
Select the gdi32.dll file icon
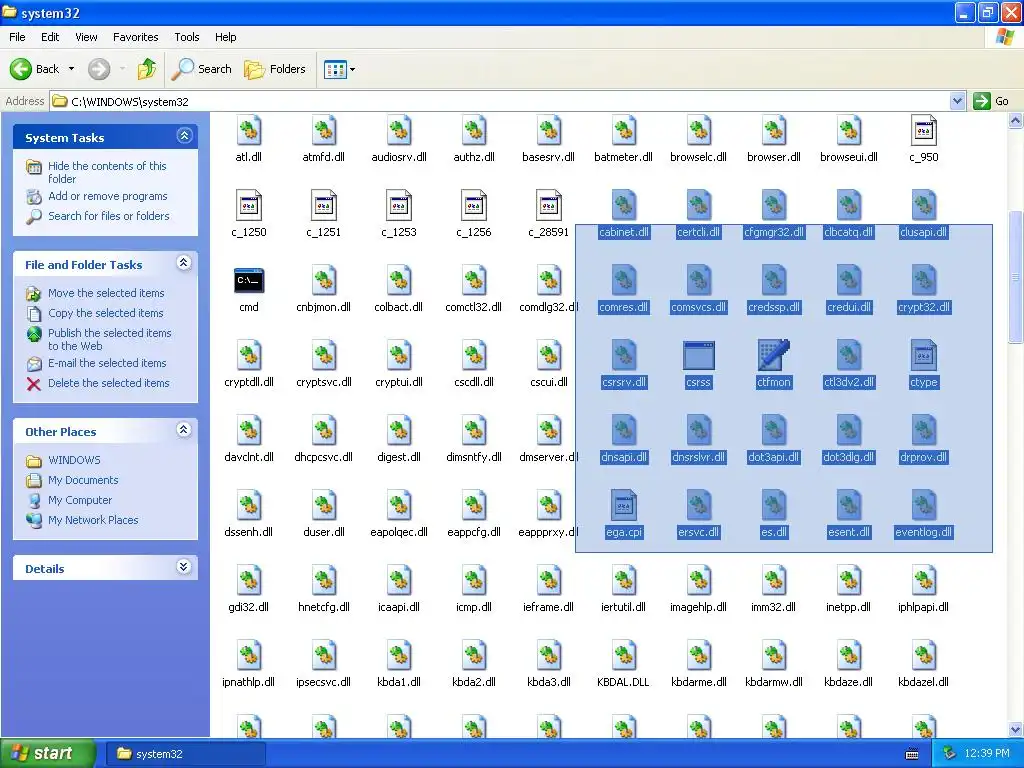249,580
